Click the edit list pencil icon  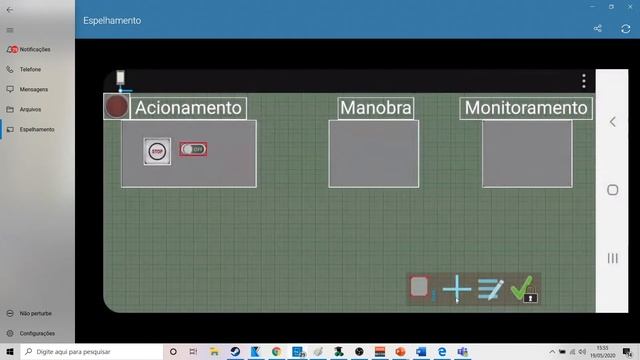491,289
